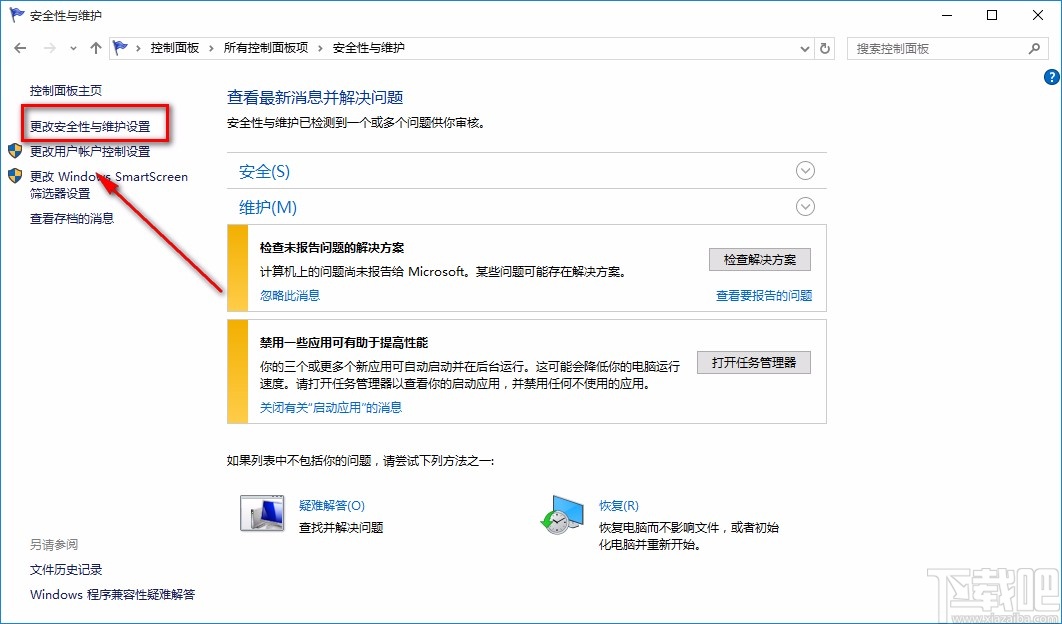Select 所有控制面板项 in the breadcrumb
1062x624 pixels.
click(x=266, y=47)
